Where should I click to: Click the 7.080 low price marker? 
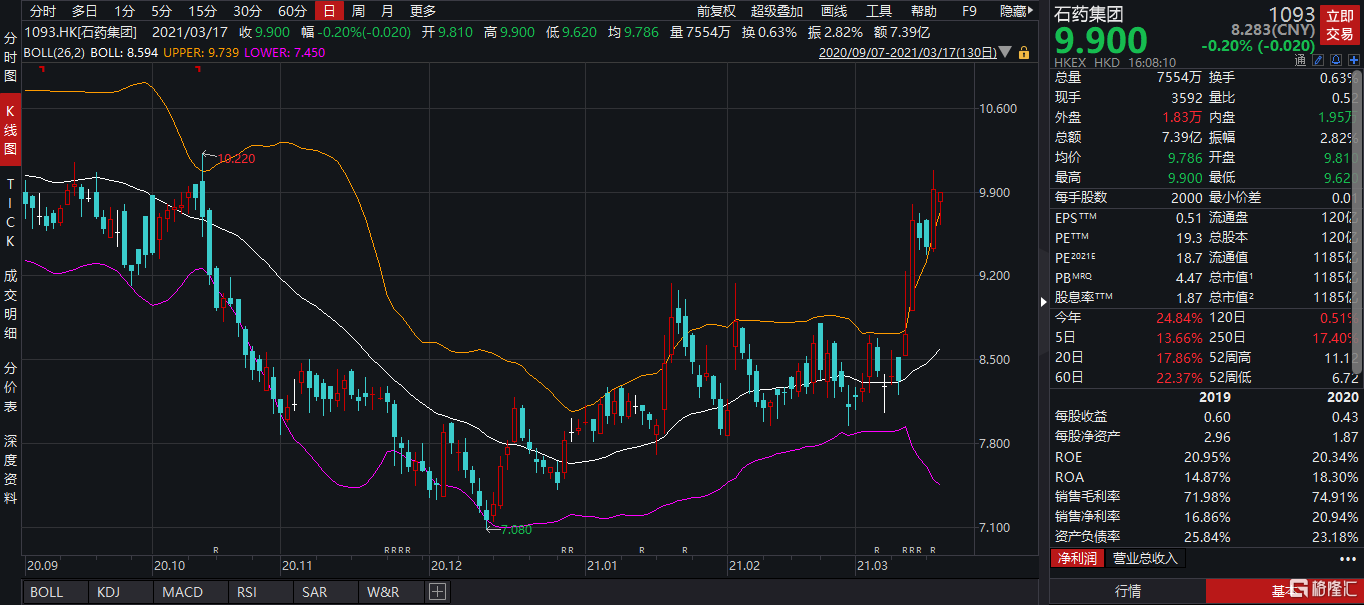pos(516,529)
